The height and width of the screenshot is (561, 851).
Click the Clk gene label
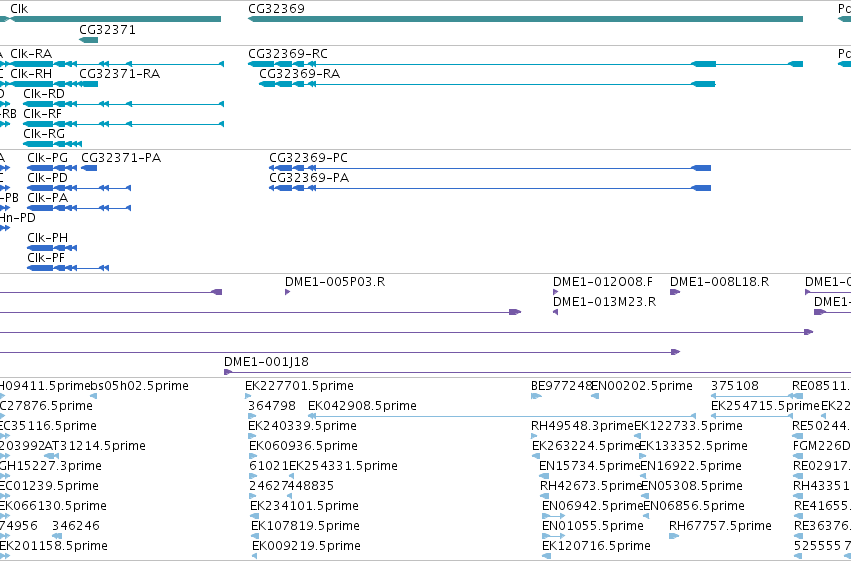[19, 9]
